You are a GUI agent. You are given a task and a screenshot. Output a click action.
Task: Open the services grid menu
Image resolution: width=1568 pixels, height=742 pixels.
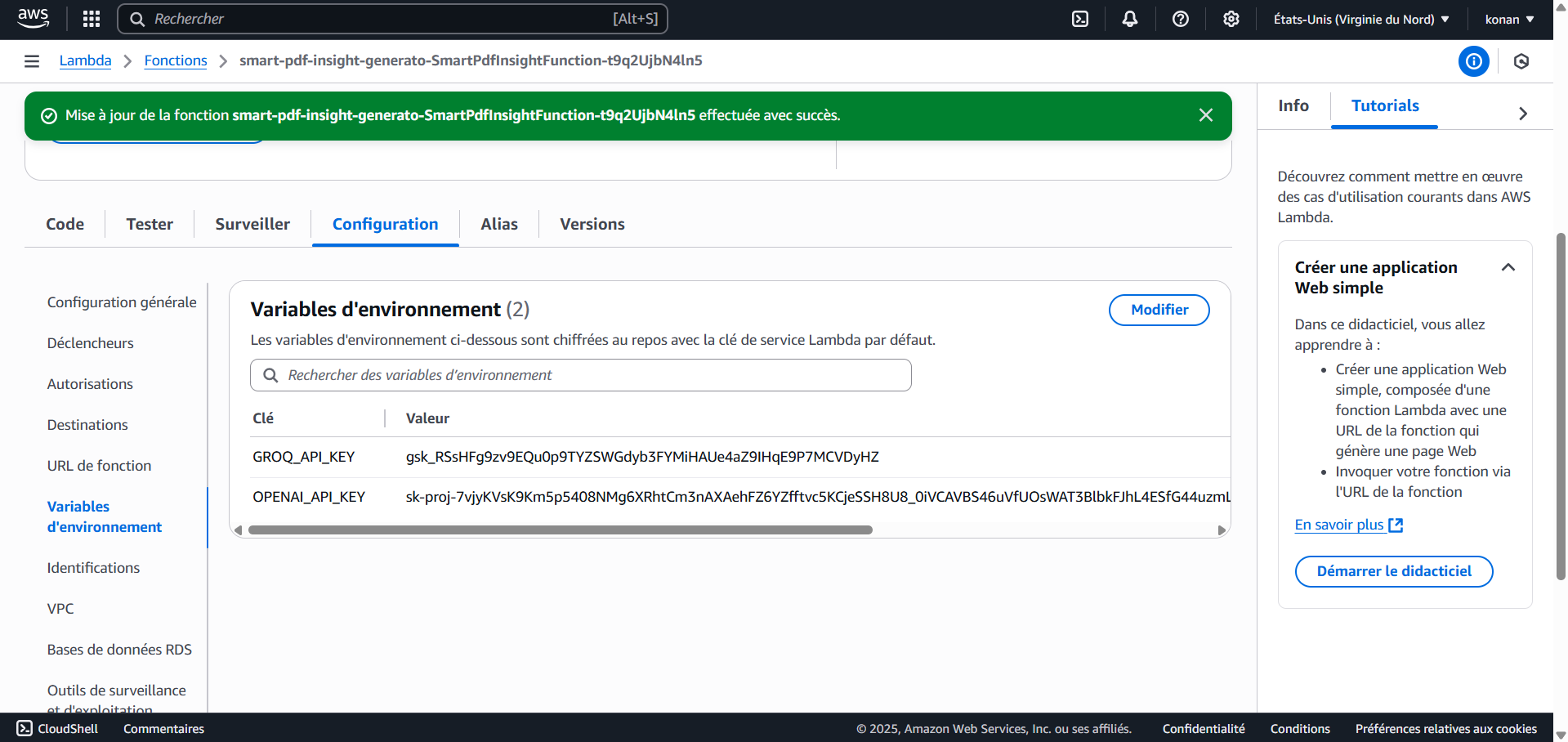[x=92, y=19]
